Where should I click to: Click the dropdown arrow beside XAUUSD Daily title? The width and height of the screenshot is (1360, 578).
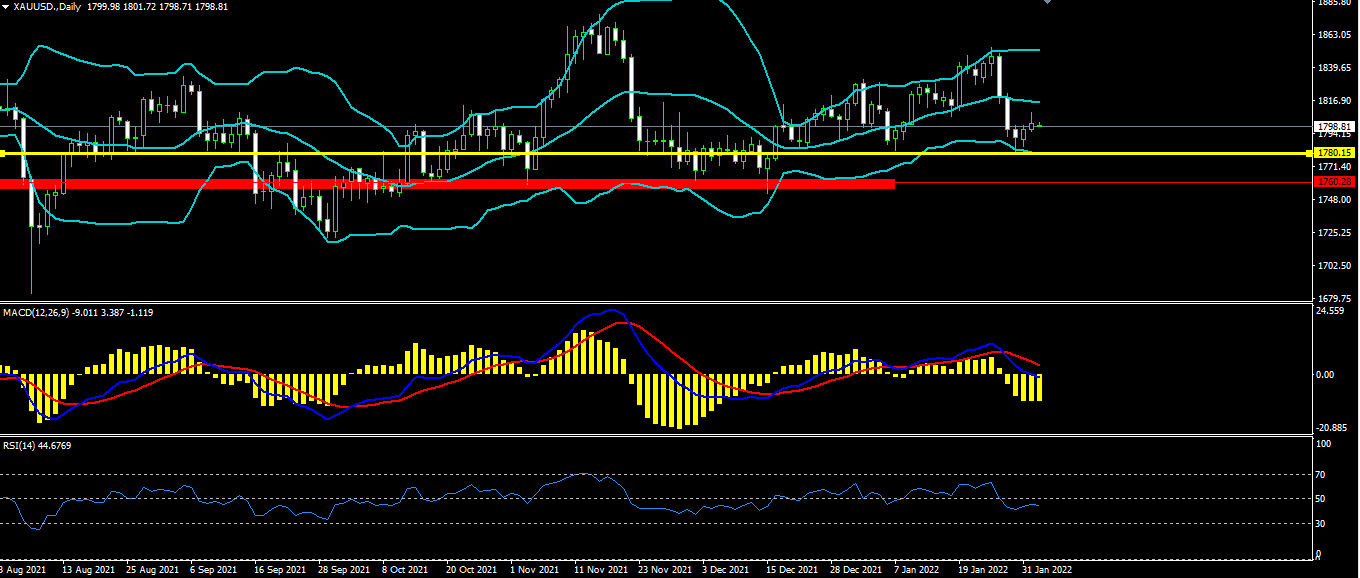click(x=5, y=7)
